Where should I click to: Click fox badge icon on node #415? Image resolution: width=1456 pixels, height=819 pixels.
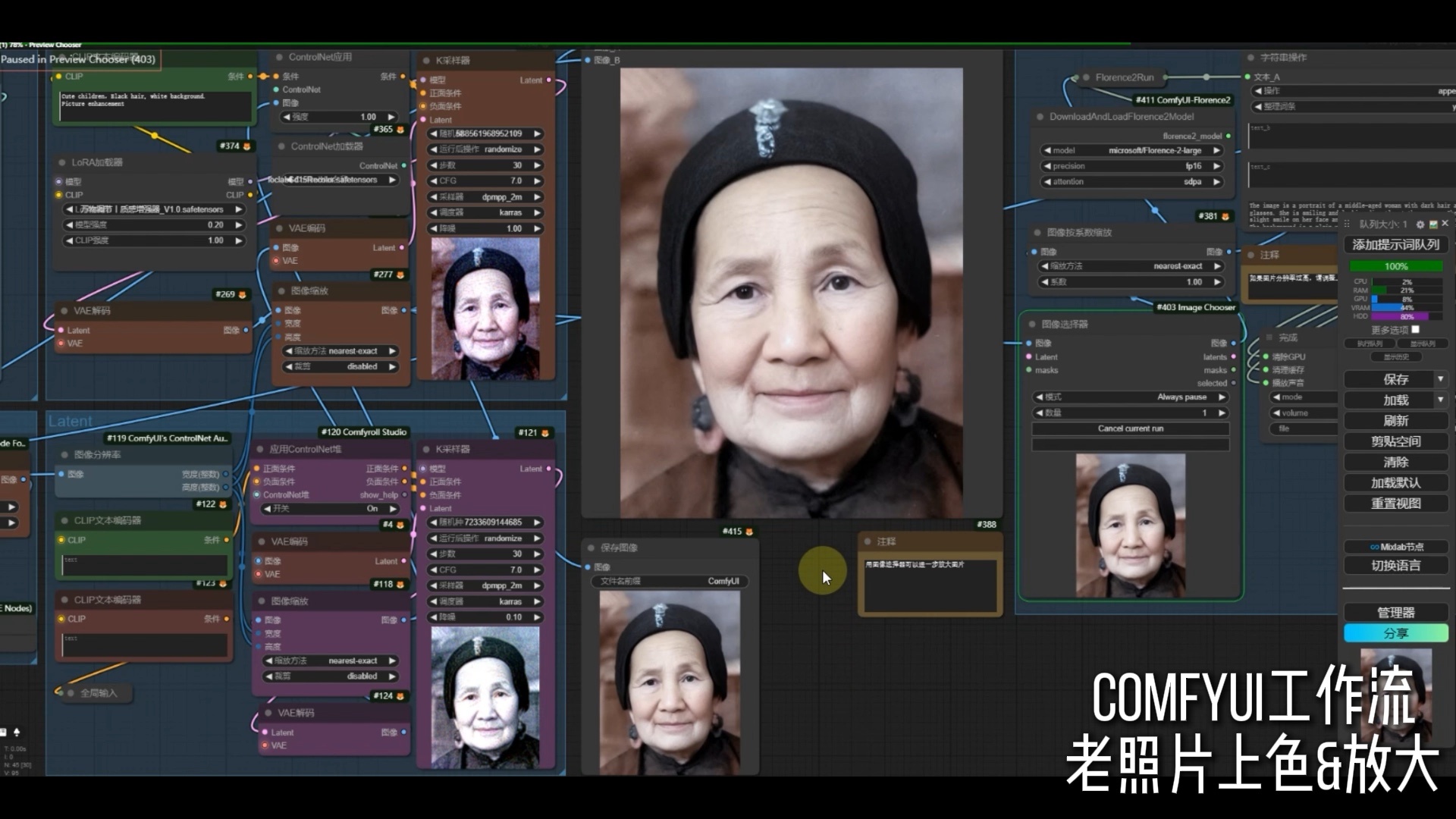[x=749, y=532]
